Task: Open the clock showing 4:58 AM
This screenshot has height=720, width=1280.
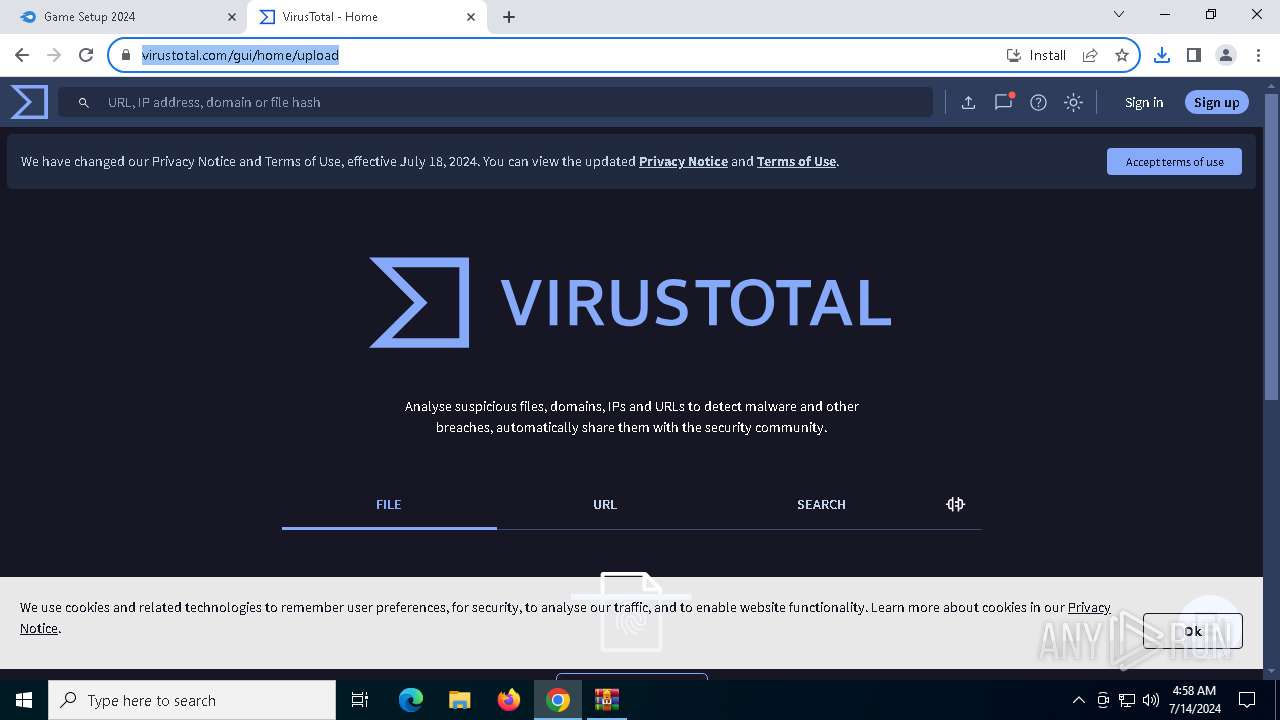Action: 1194,699
